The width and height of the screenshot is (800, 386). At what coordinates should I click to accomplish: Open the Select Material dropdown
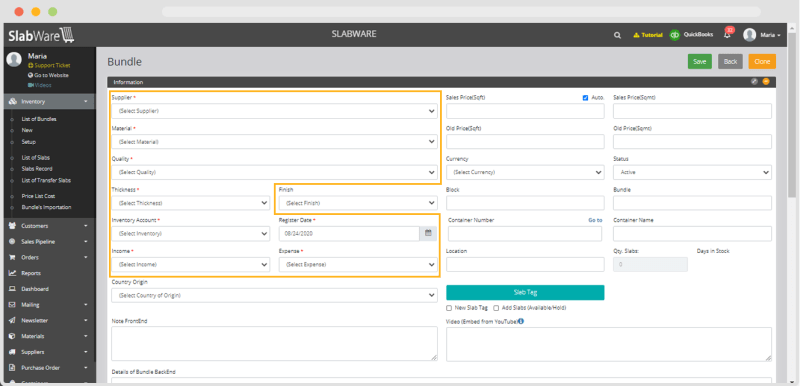tap(274, 142)
